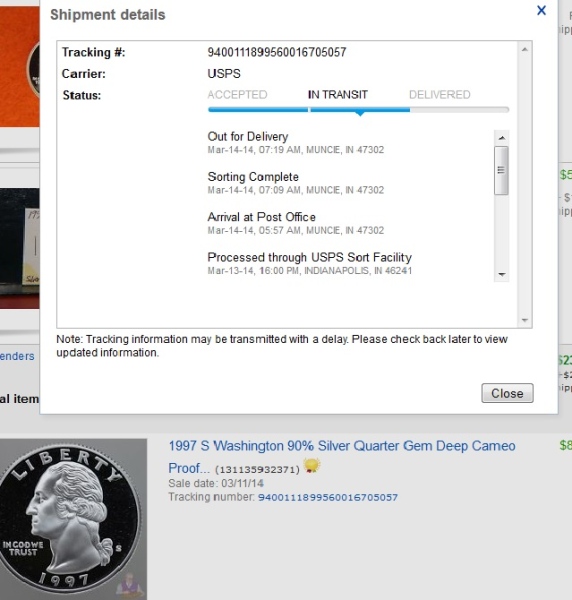
Task: Open the tracking number link below the coin listing
Action: tap(328, 497)
